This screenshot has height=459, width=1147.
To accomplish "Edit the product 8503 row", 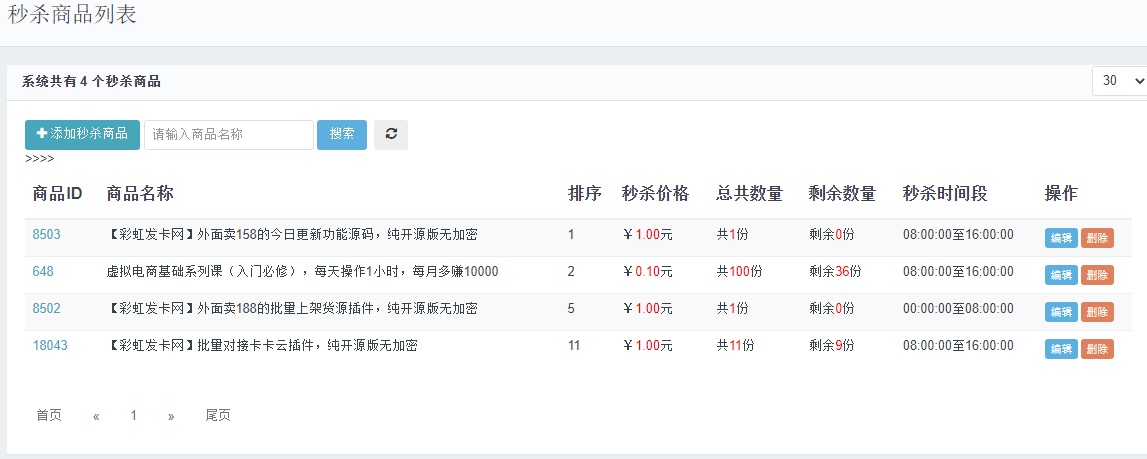I will 1061,238.
